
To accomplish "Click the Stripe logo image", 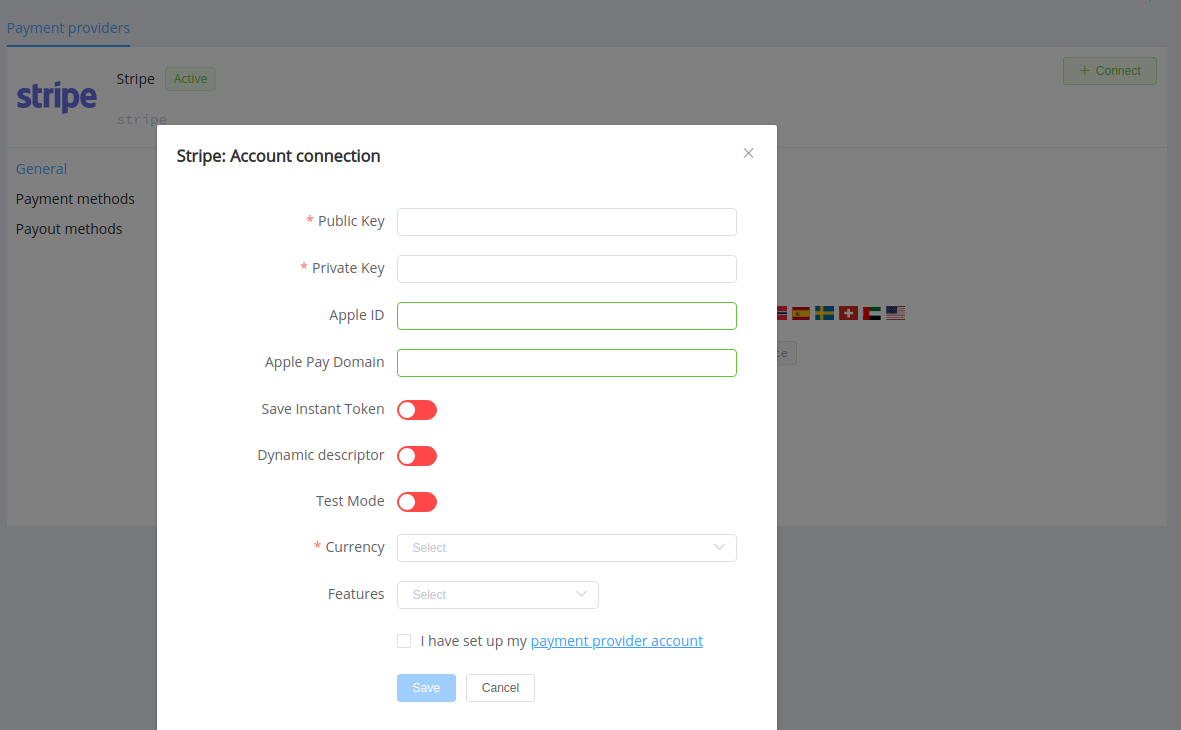I will (x=57, y=97).
